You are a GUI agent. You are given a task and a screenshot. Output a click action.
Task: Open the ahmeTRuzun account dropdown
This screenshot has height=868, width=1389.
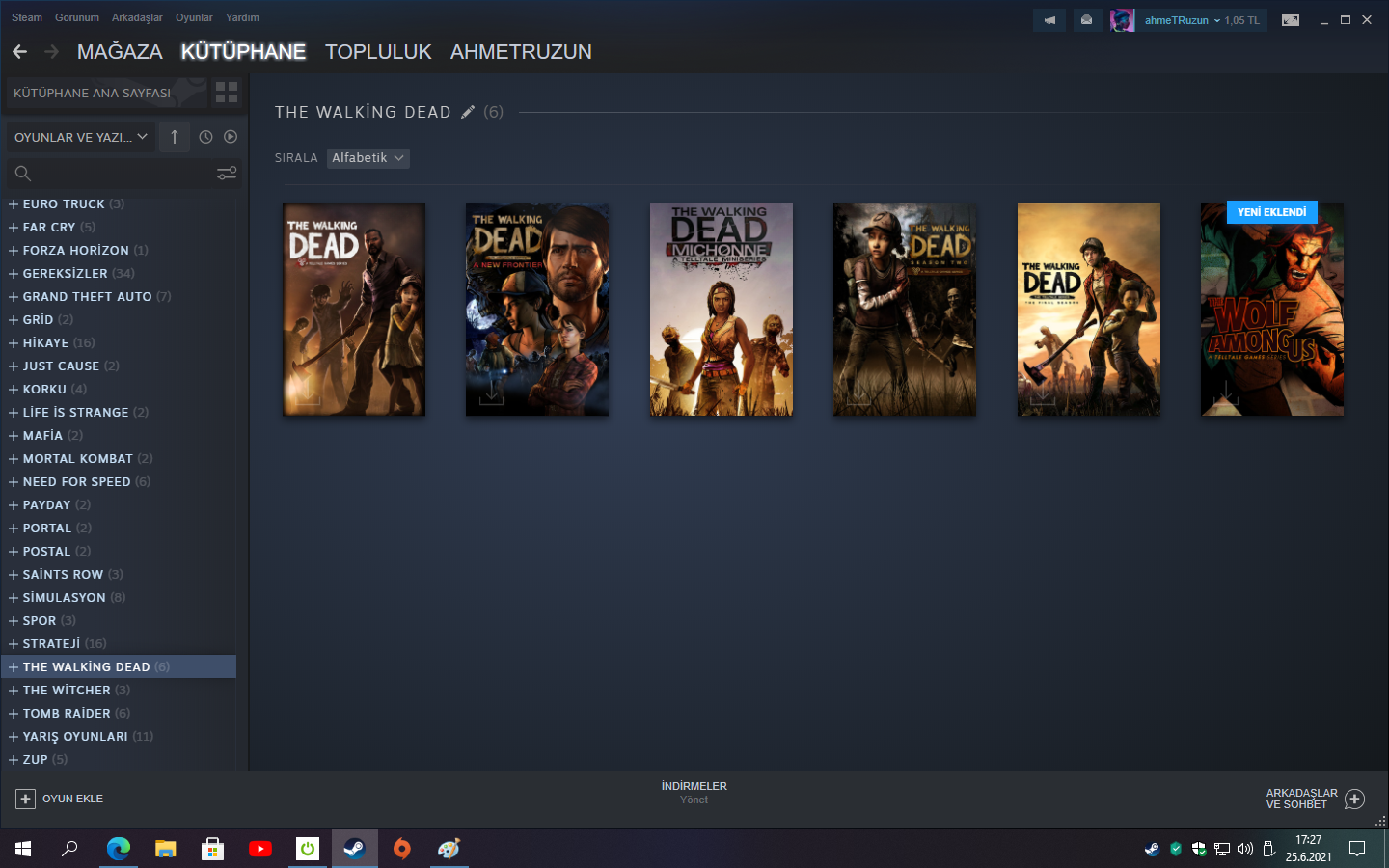coord(1182,20)
